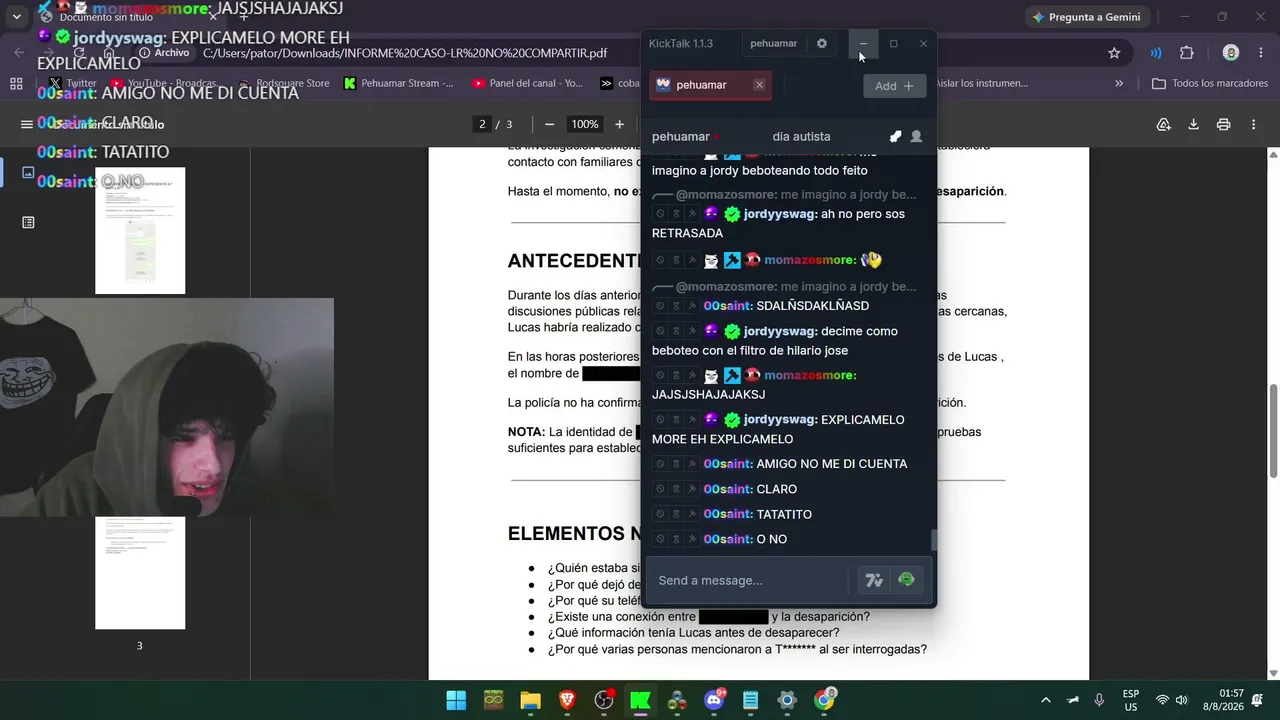This screenshot has height=720, width=1280.
Task: Click the pehuamar user button in KickTalk title bar
Action: [x=773, y=44]
